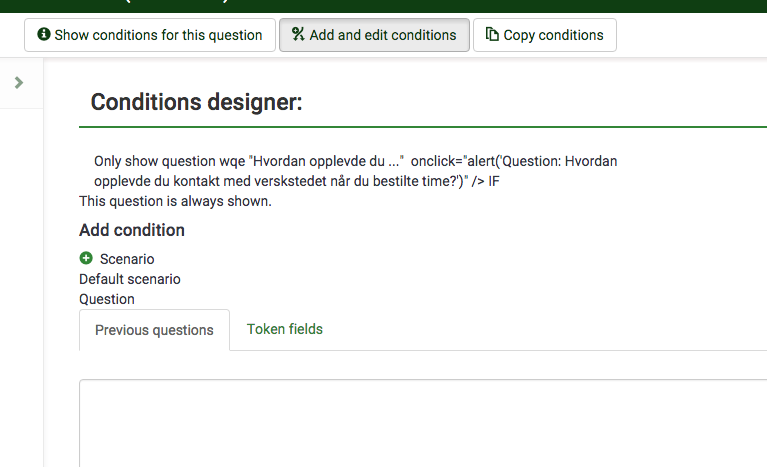Click the info icon on Show conditions

(44, 35)
